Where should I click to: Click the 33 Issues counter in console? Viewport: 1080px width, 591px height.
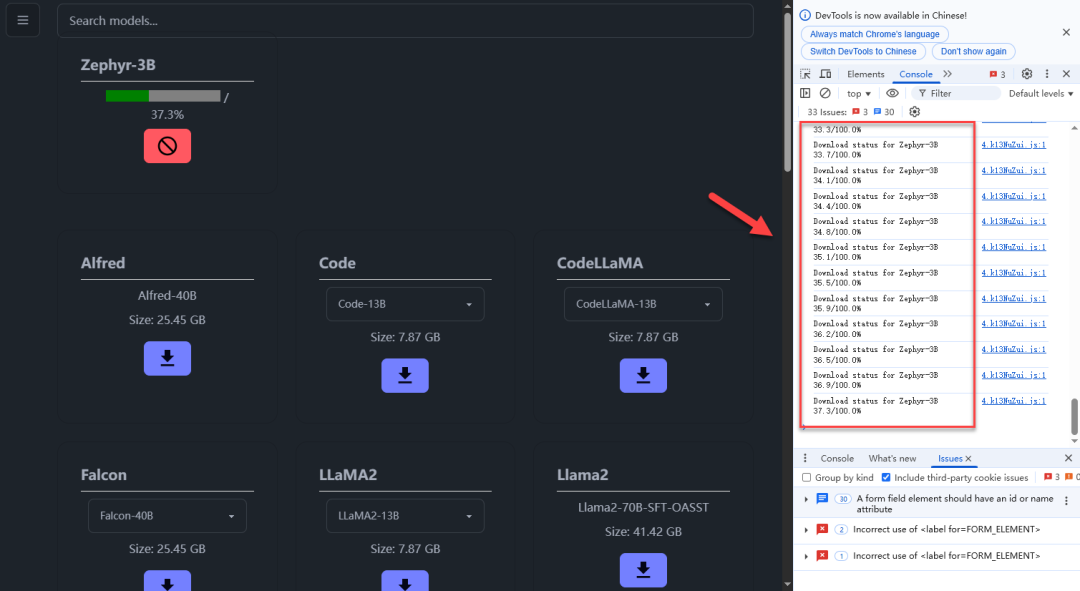point(851,112)
